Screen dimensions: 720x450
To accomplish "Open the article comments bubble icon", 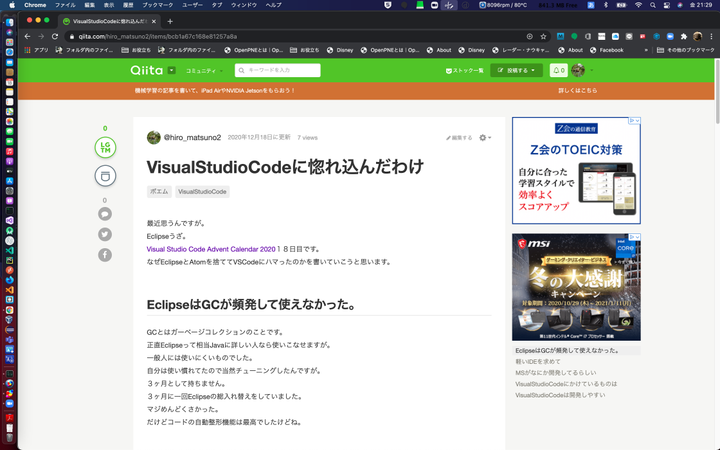I will [105, 214].
